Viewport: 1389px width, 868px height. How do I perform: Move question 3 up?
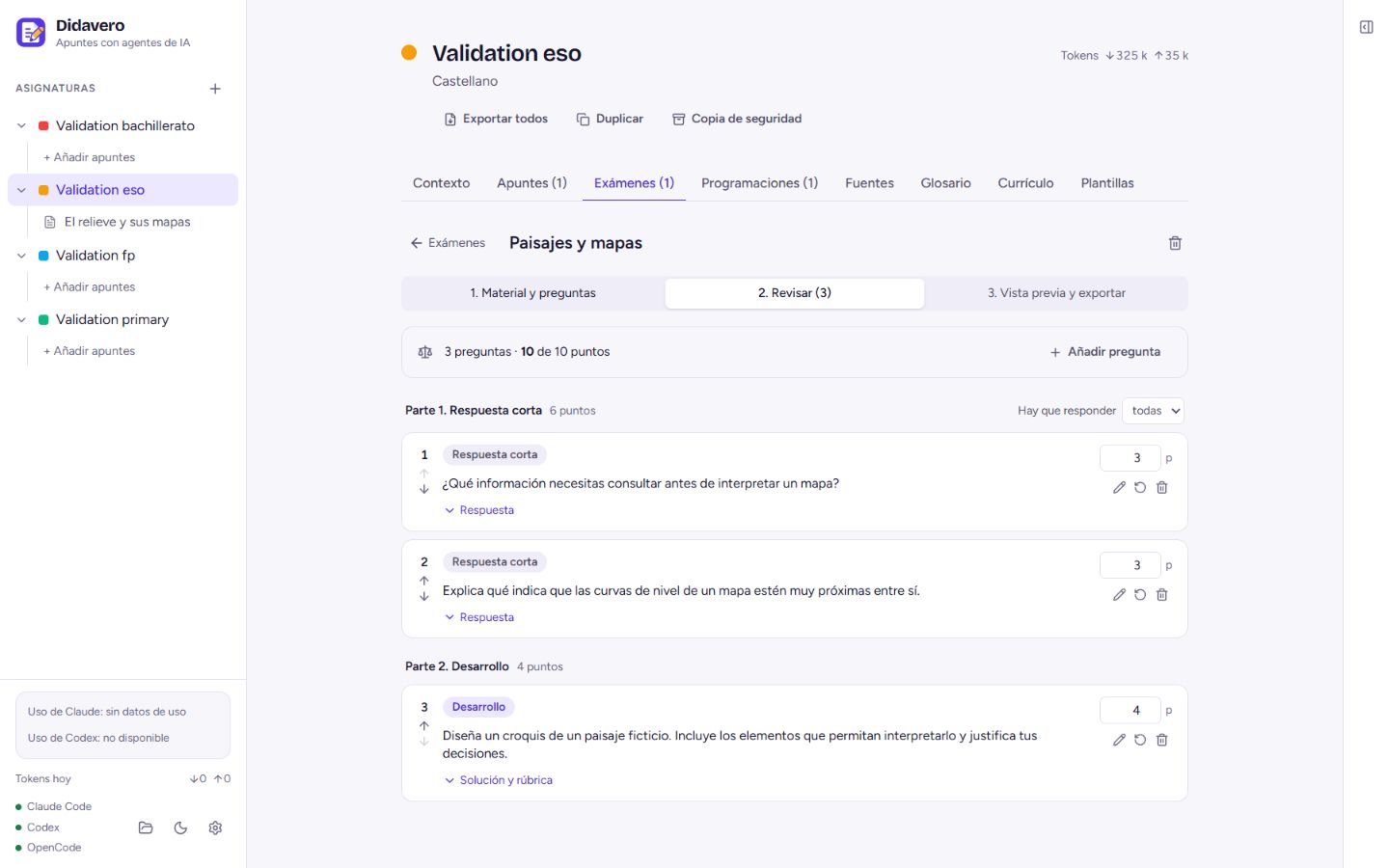pos(424,725)
